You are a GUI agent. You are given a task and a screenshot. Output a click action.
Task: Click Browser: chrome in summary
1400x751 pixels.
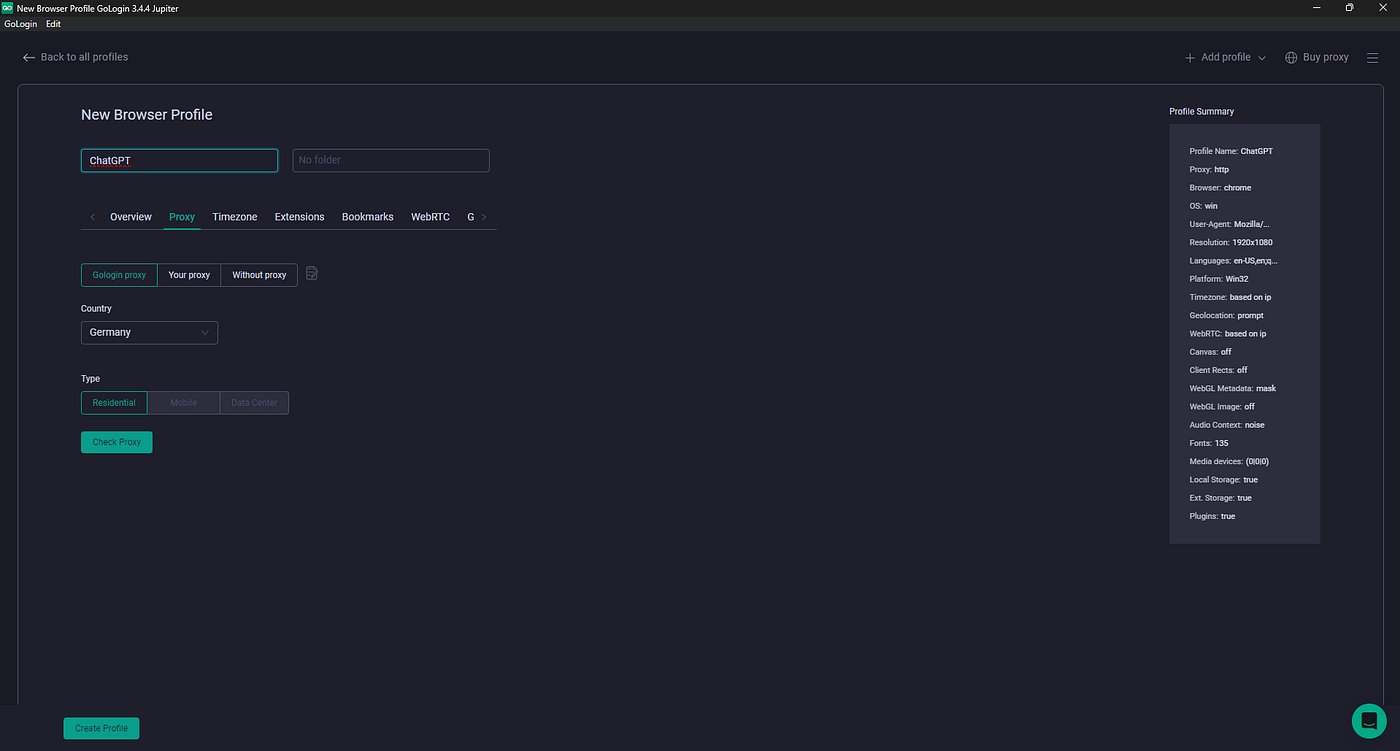(x=1220, y=188)
